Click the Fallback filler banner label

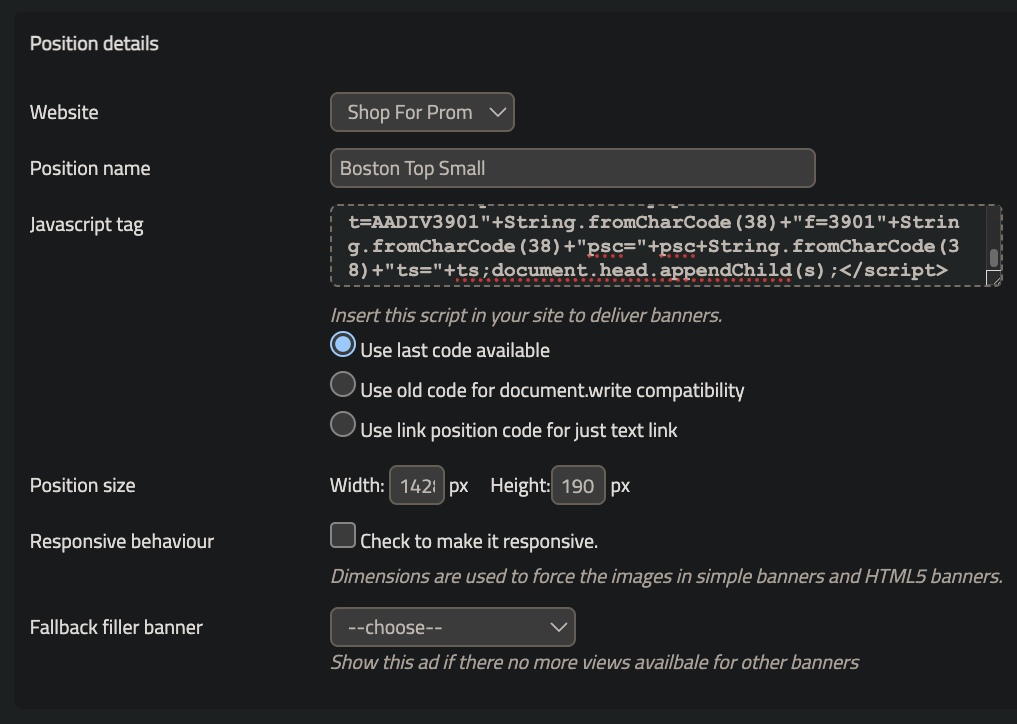(x=116, y=627)
